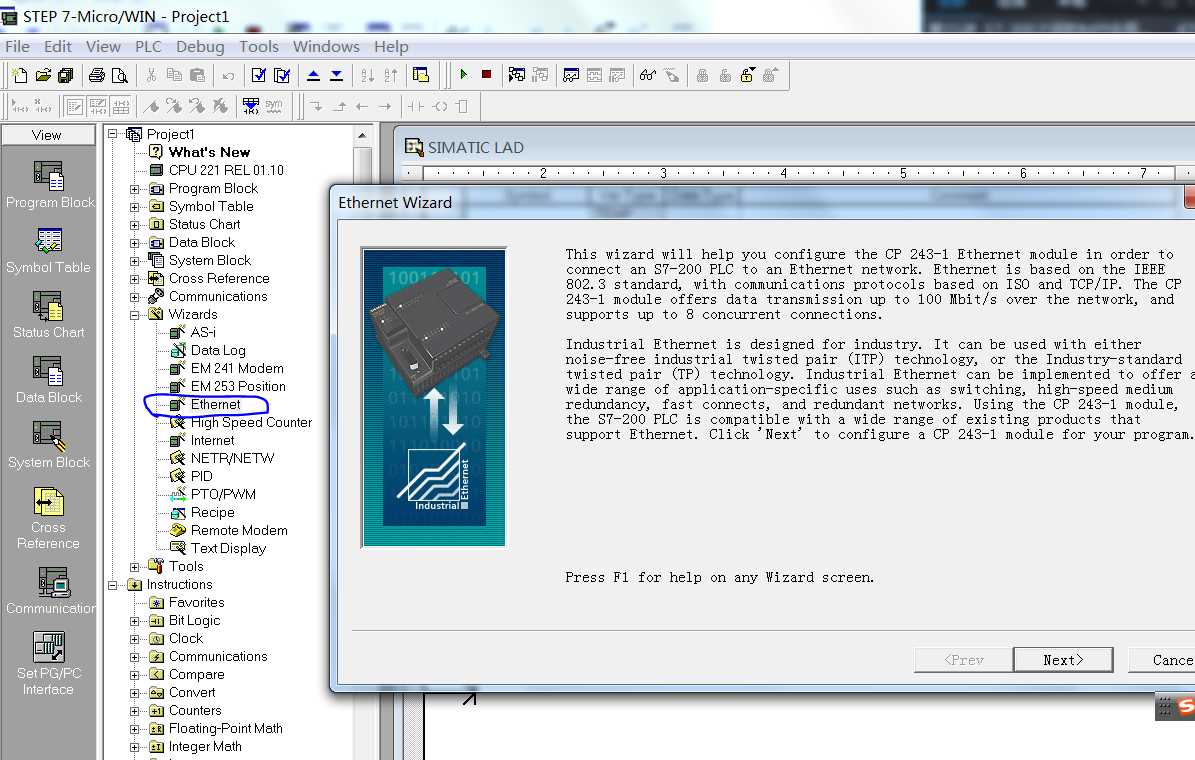Viewport: 1195px width, 760px height.
Task: Print using the printer toolbar icon
Action: pos(97,75)
